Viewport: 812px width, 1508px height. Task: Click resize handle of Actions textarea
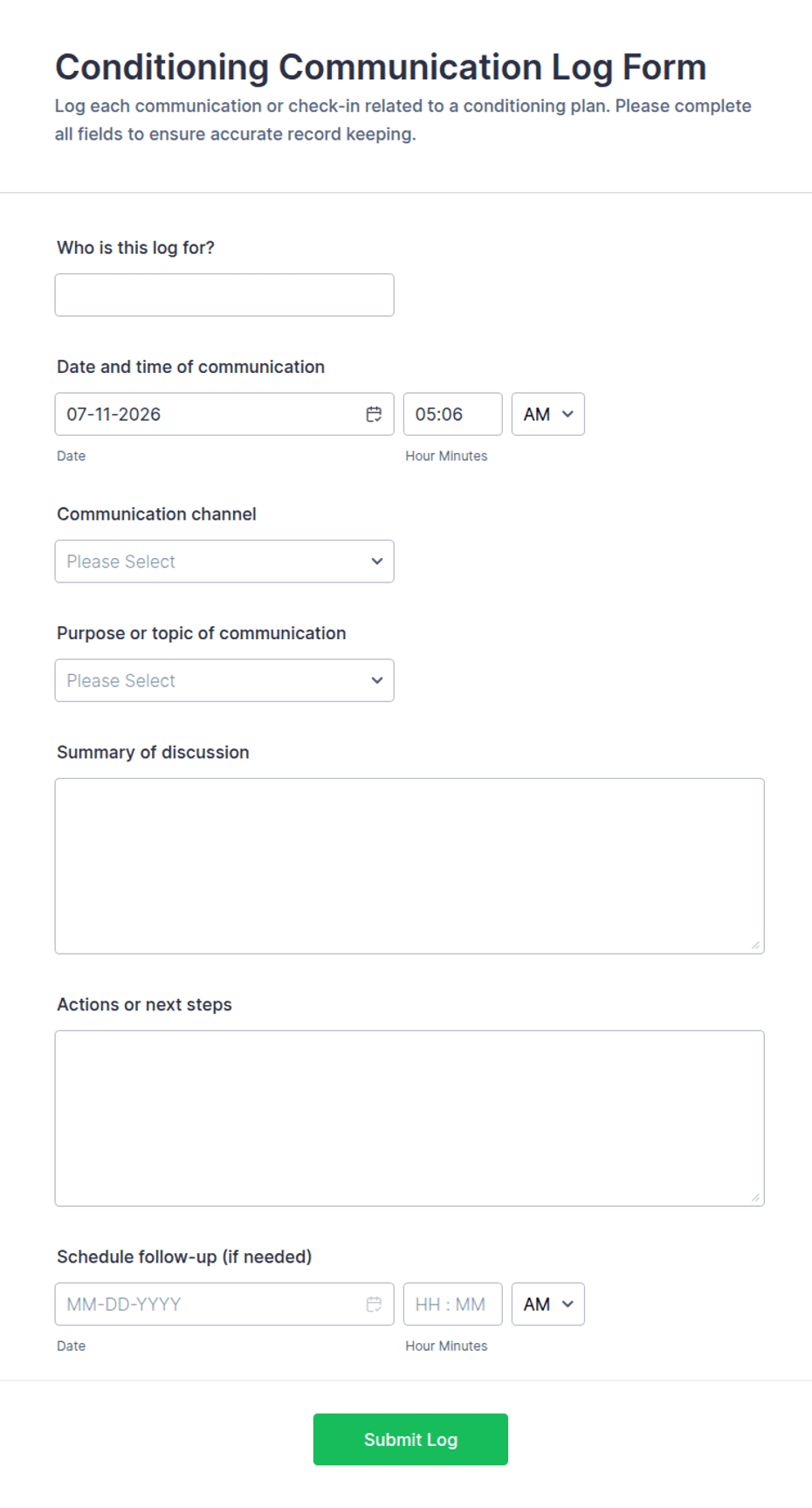tap(755, 1197)
